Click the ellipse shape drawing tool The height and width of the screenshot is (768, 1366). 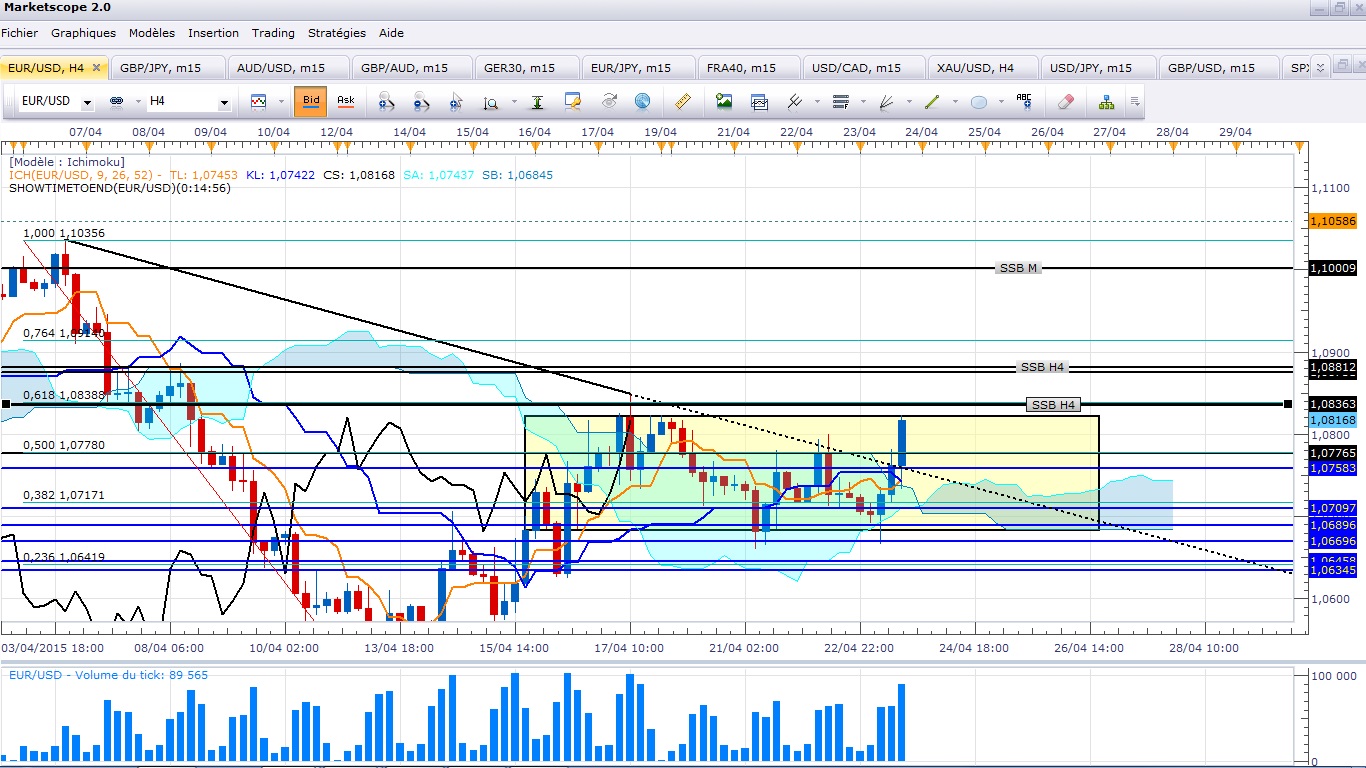click(x=979, y=102)
